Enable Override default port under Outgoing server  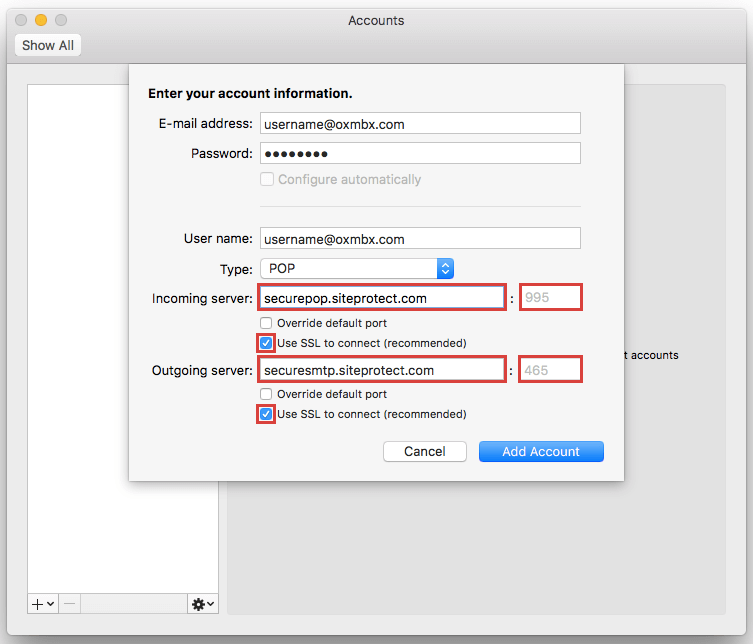coord(266,394)
